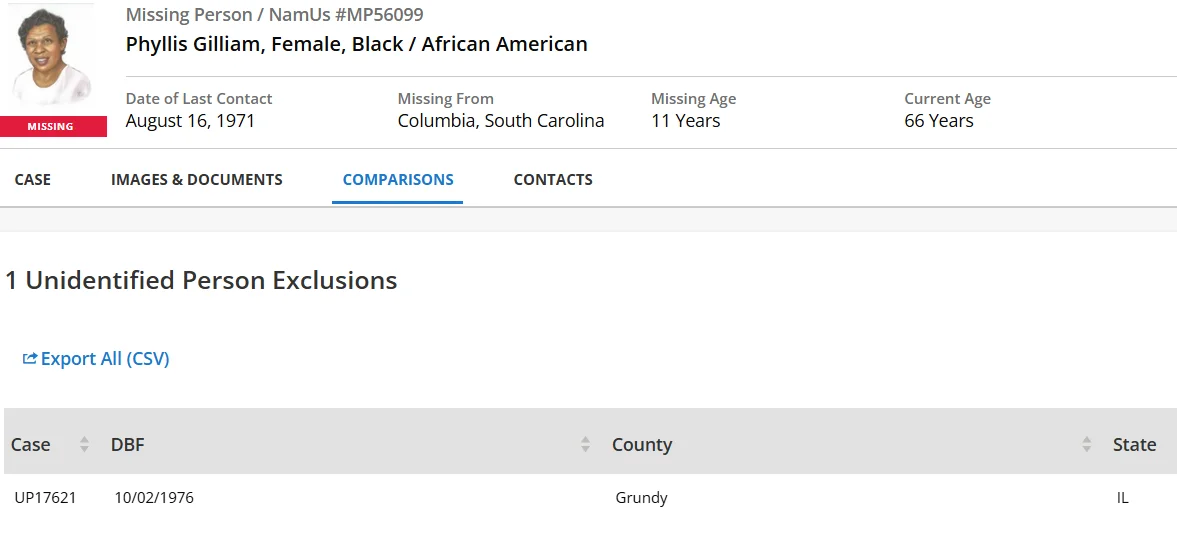Open Phyllis Gilliam's photo thumbnail
This screenshot has height=549, width=1177.
[x=52, y=58]
